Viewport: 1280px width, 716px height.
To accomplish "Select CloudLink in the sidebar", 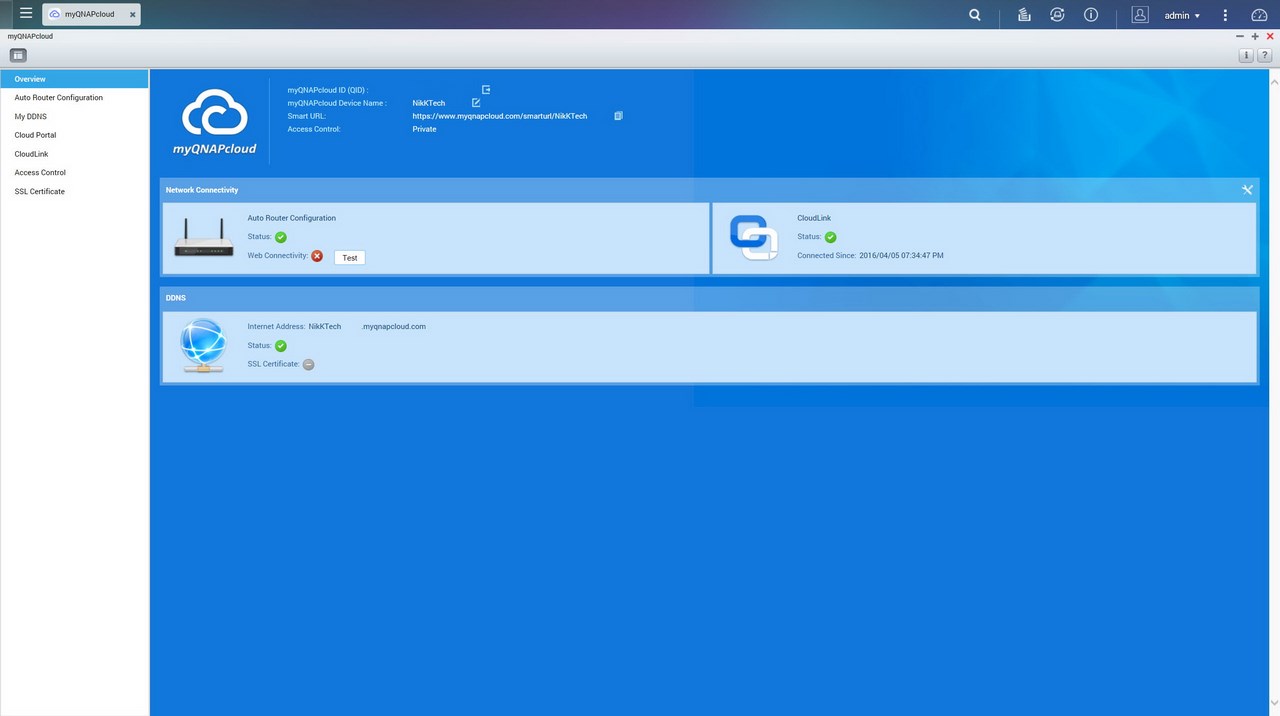I will [x=74, y=154].
